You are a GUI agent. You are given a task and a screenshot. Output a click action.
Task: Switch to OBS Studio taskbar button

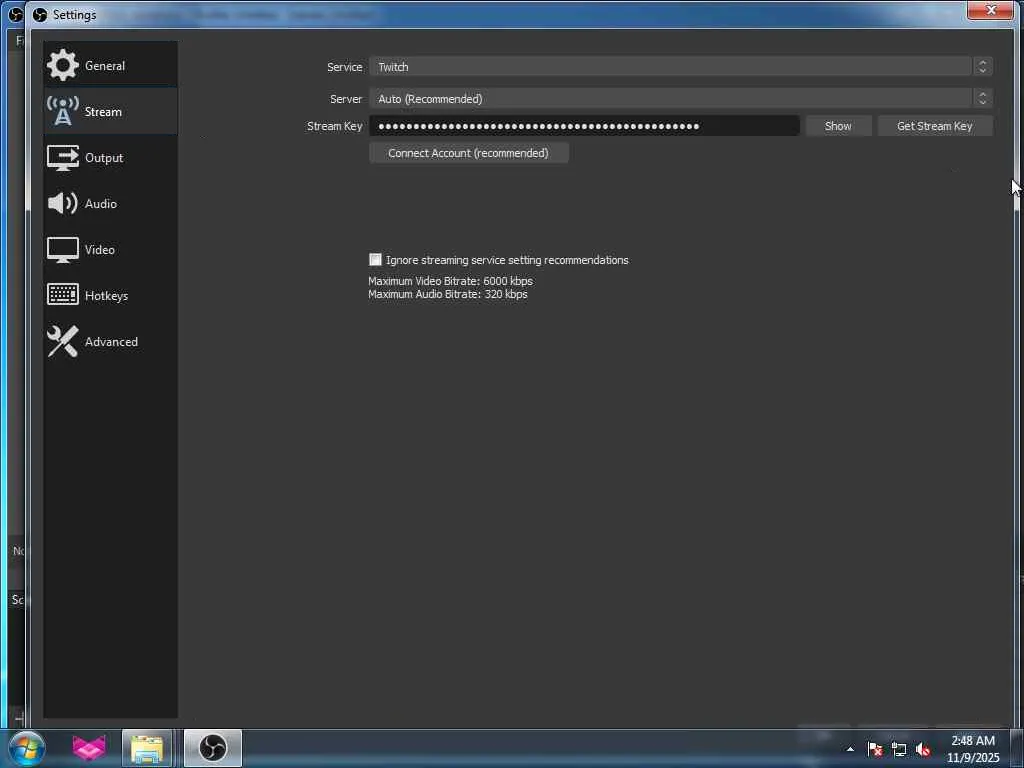click(213, 748)
